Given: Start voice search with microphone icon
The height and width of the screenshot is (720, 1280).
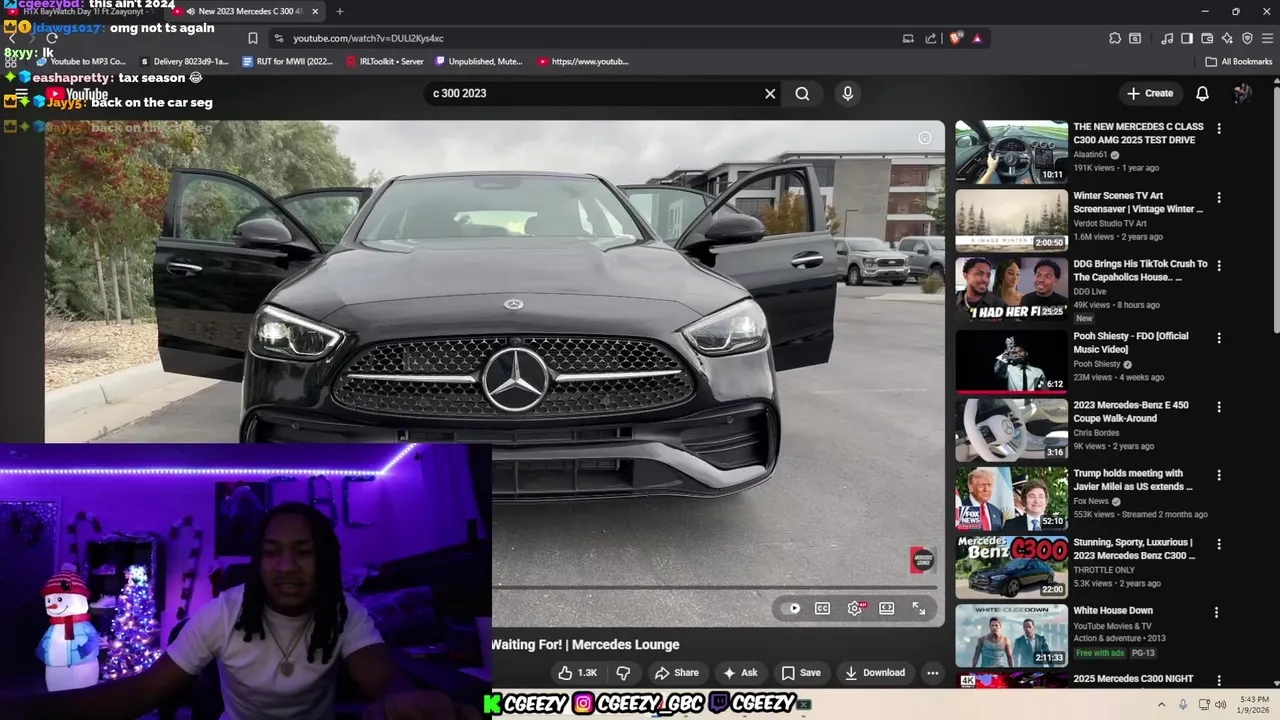Looking at the screenshot, I should (847, 93).
